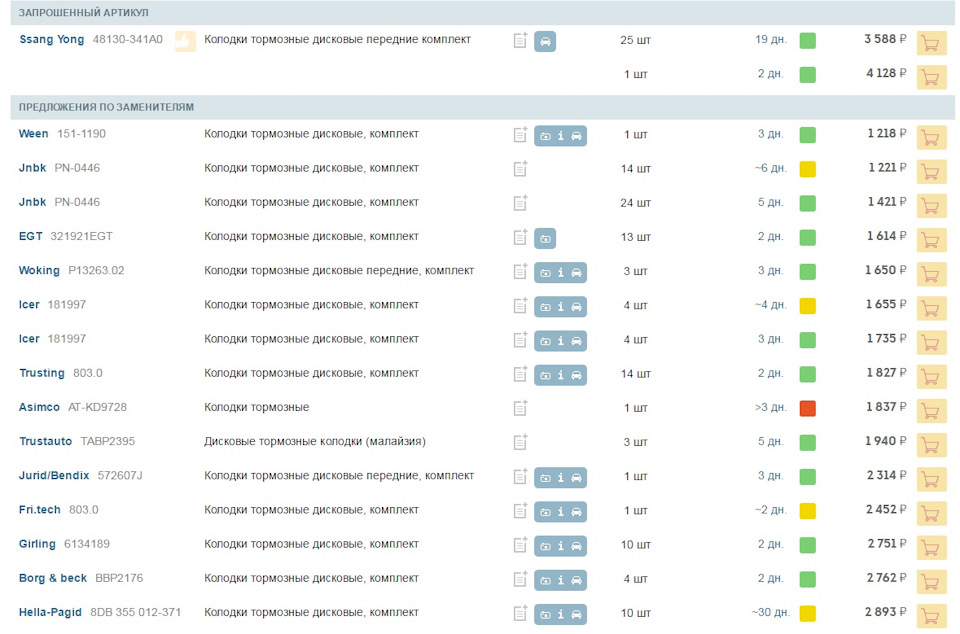Click the Trusting brand link
This screenshot has width=960, height=634.
pos(42,373)
